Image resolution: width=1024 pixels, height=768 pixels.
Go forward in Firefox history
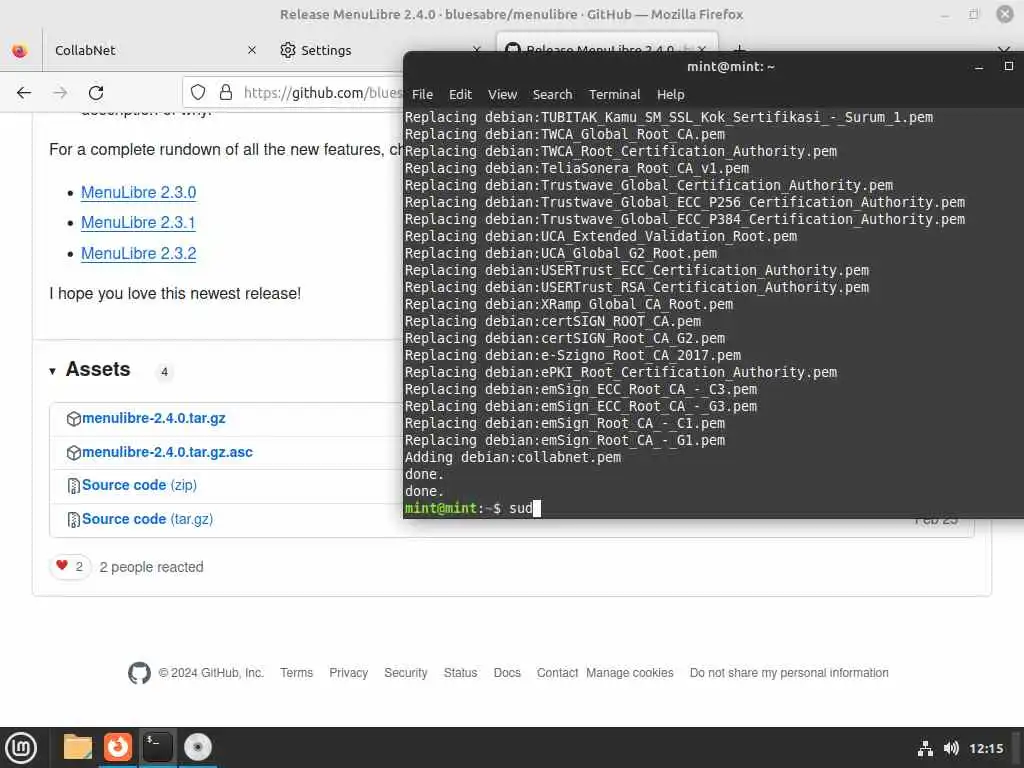(60, 93)
